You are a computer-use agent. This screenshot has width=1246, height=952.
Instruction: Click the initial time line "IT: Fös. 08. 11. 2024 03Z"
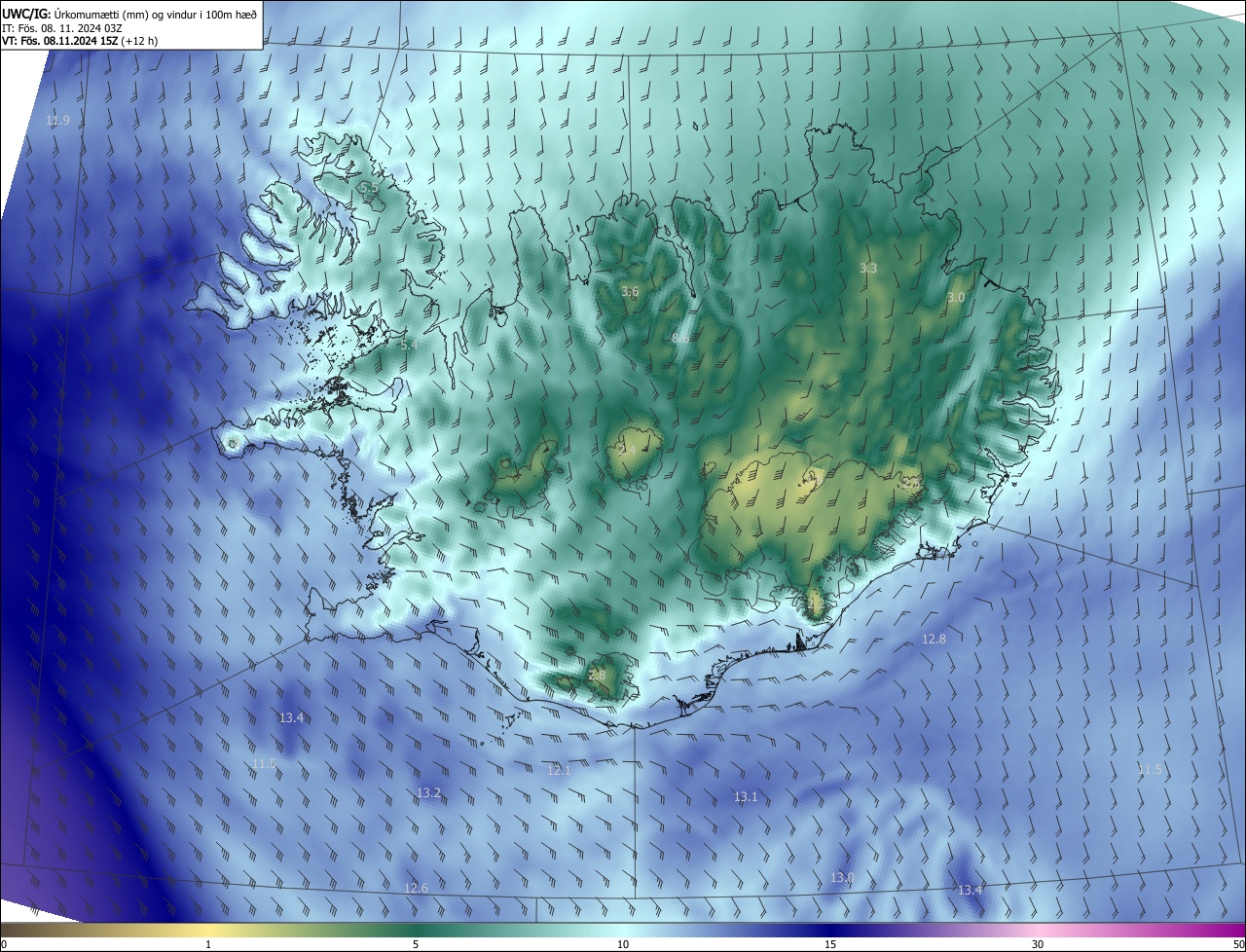(x=63, y=27)
